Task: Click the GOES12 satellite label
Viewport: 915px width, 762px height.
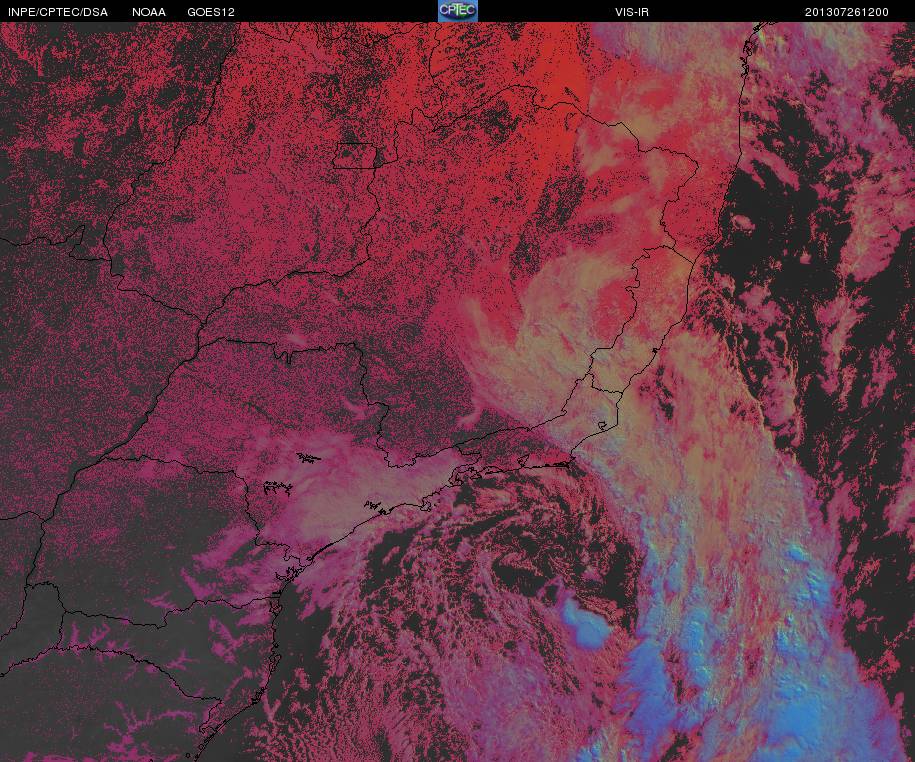Action: coord(211,12)
